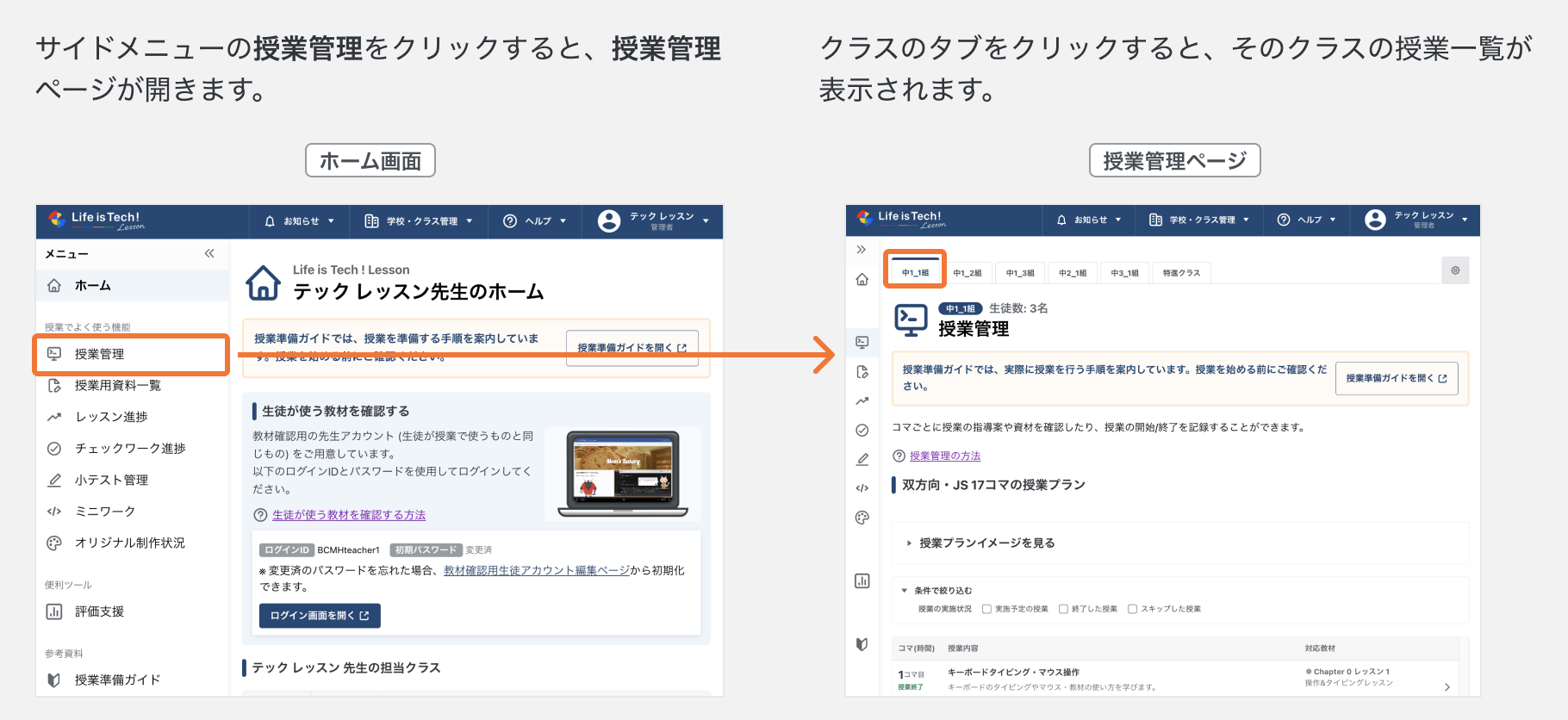Click the Chapter 0 レッスン 1 text
Screen dimensions: 1568x720
[x=1351, y=672]
